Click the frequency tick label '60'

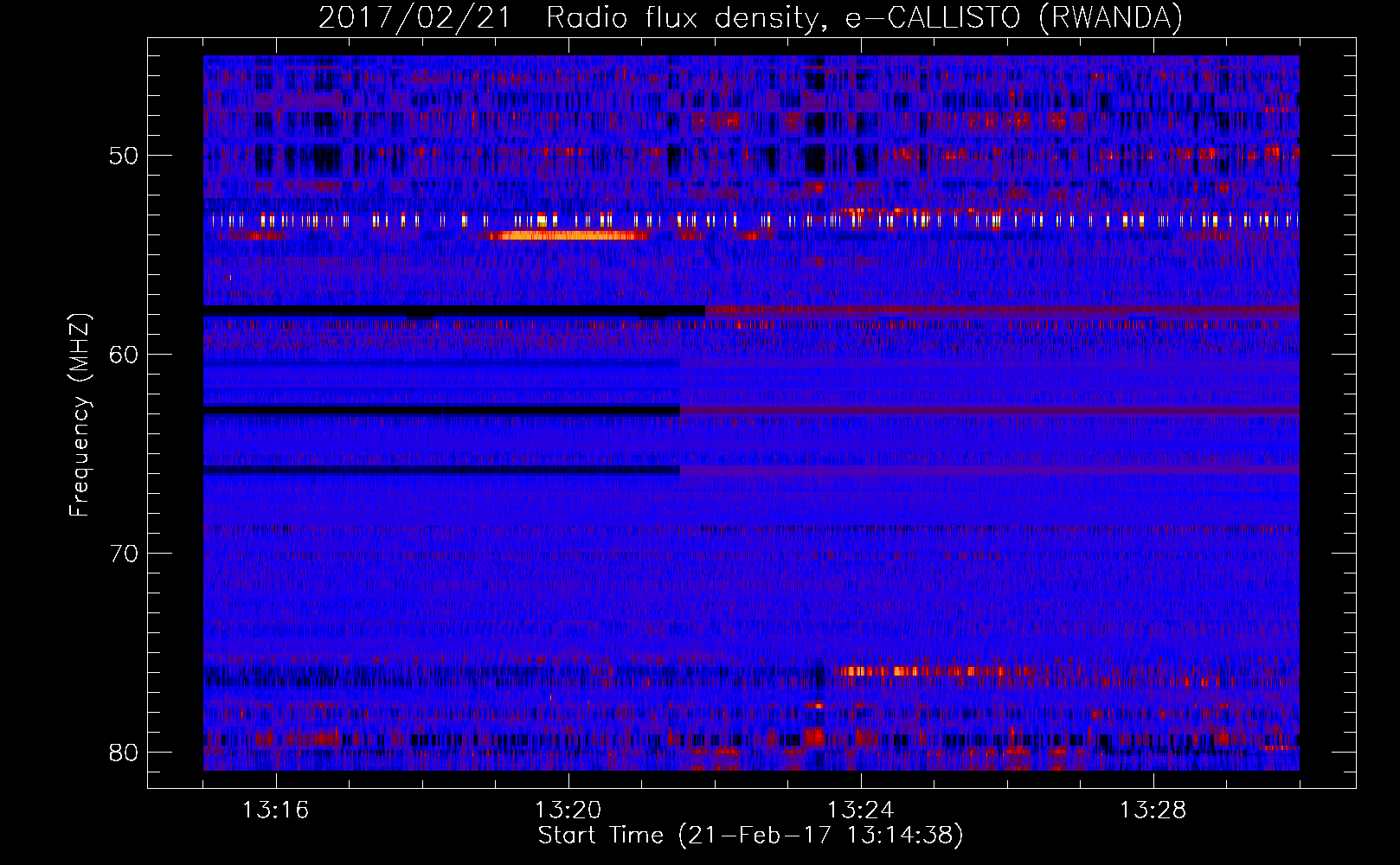(124, 355)
